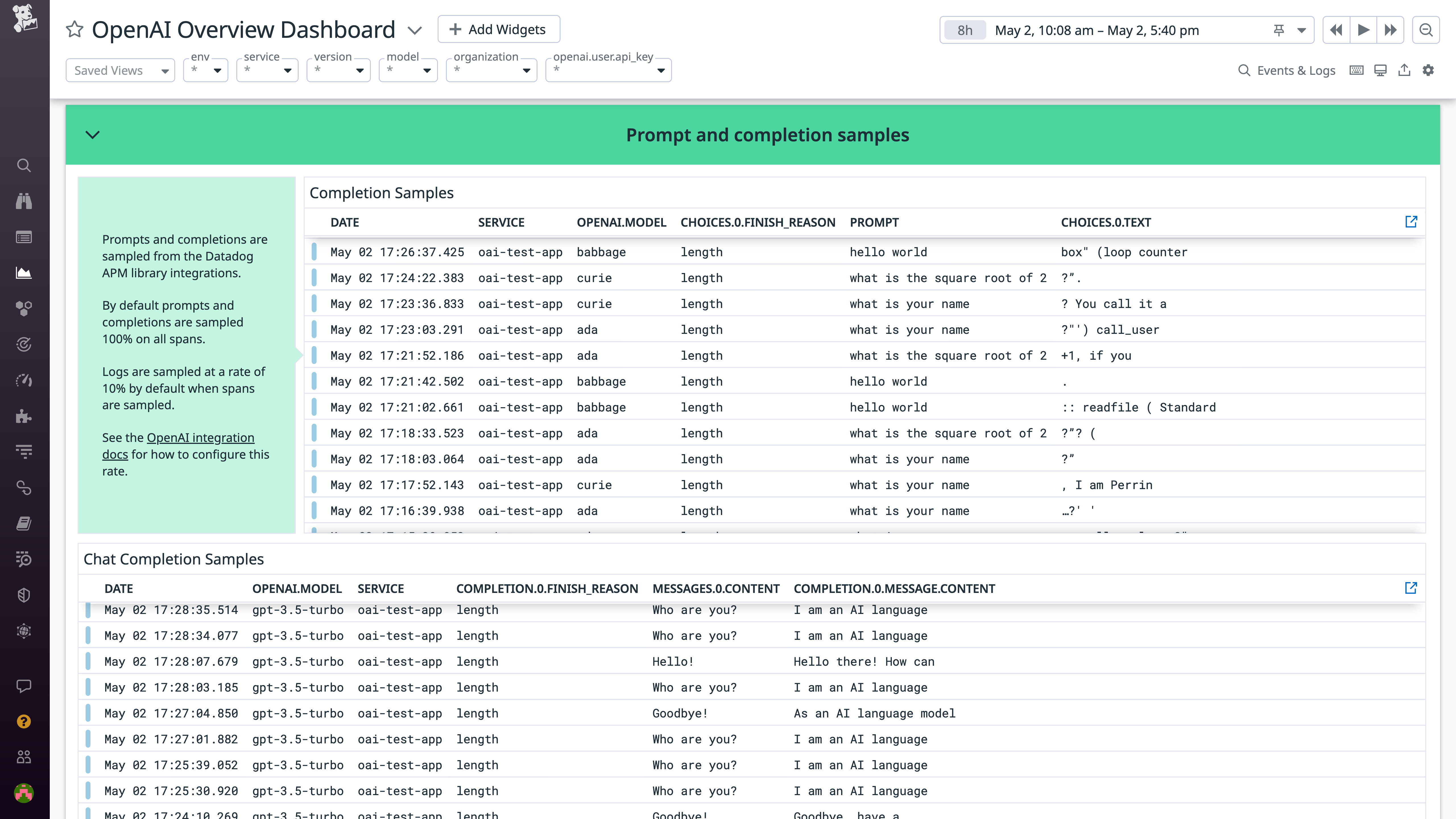Select the Watchdog binoculars icon
Viewport: 1456px width, 819px height.
click(x=23, y=201)
